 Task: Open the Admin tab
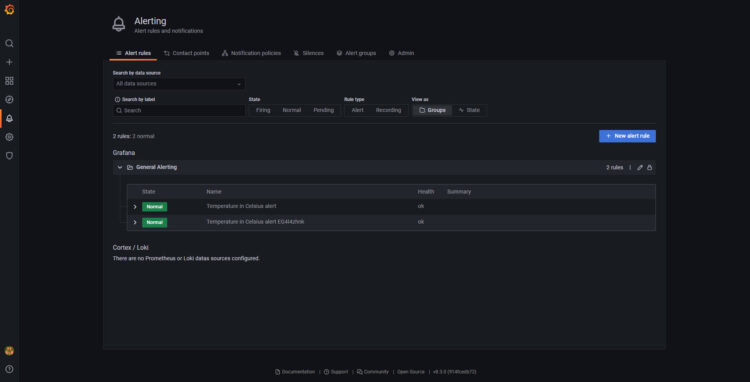pyautogui.click(x=401, y=53)
